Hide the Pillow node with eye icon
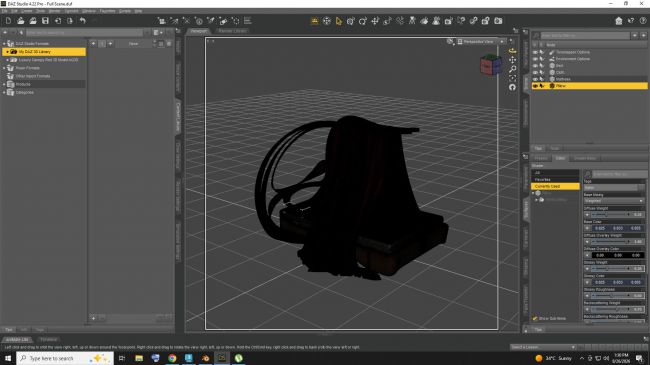 535,86
